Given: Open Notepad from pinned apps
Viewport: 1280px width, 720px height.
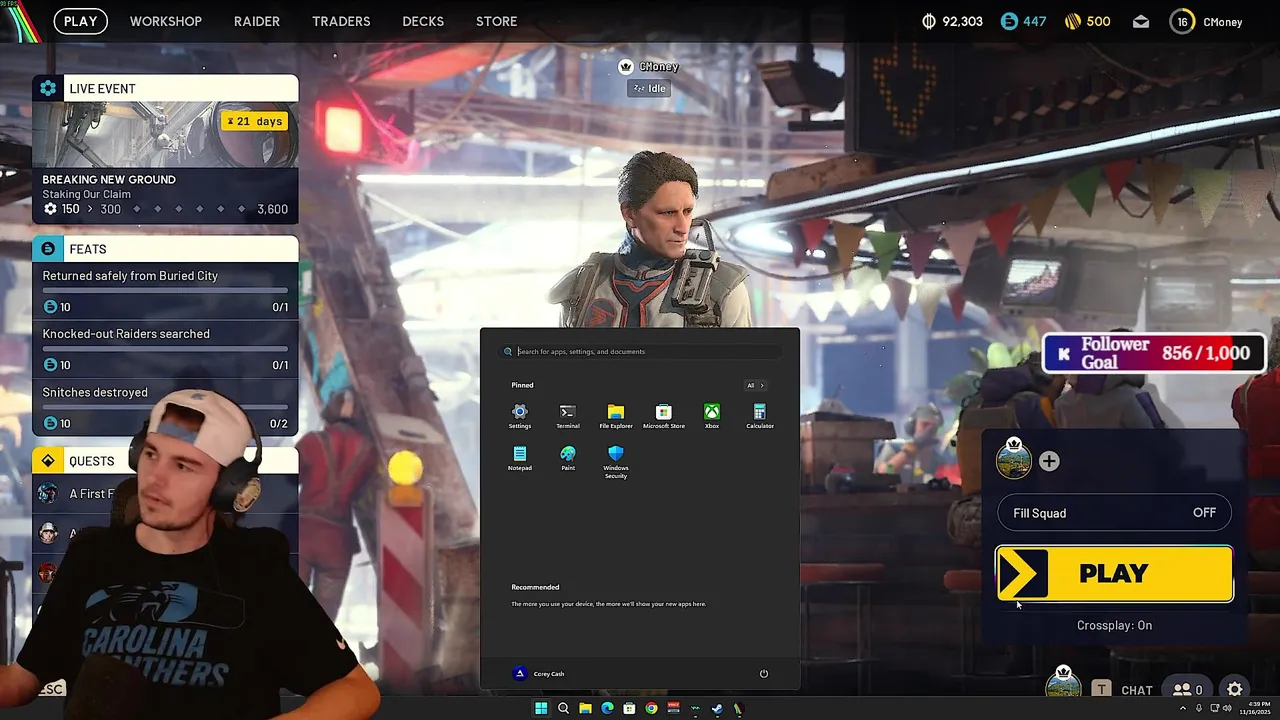Looking at the screenshot, I should pyautogui.click(x=519, y=458).
